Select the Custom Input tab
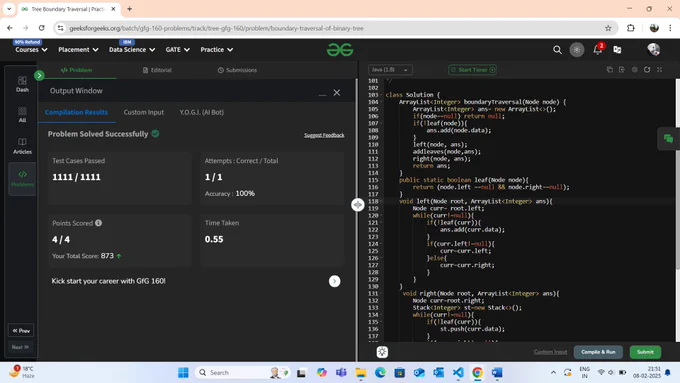 (x=144, y=112)
